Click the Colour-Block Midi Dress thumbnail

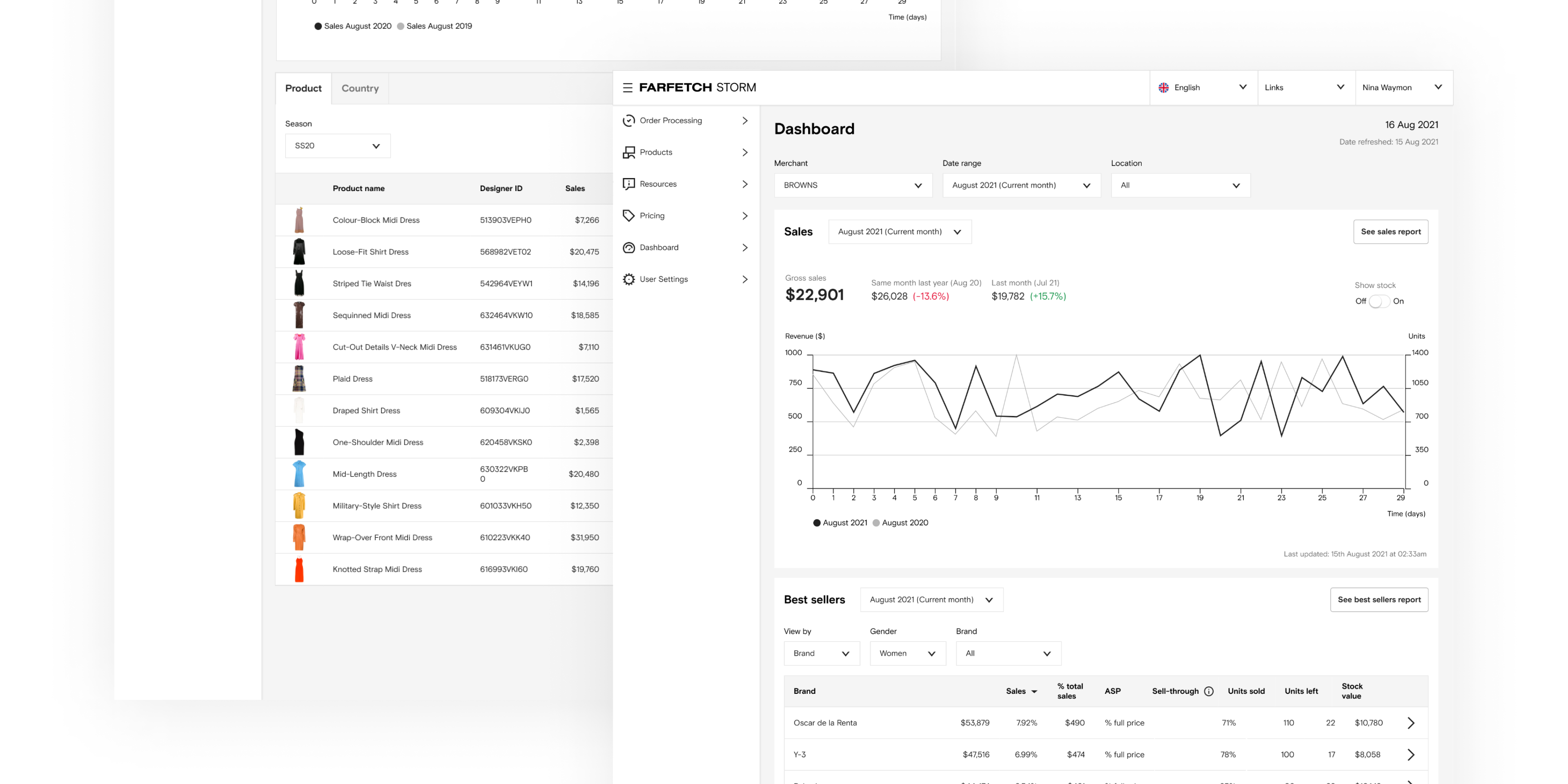[299, 220]
